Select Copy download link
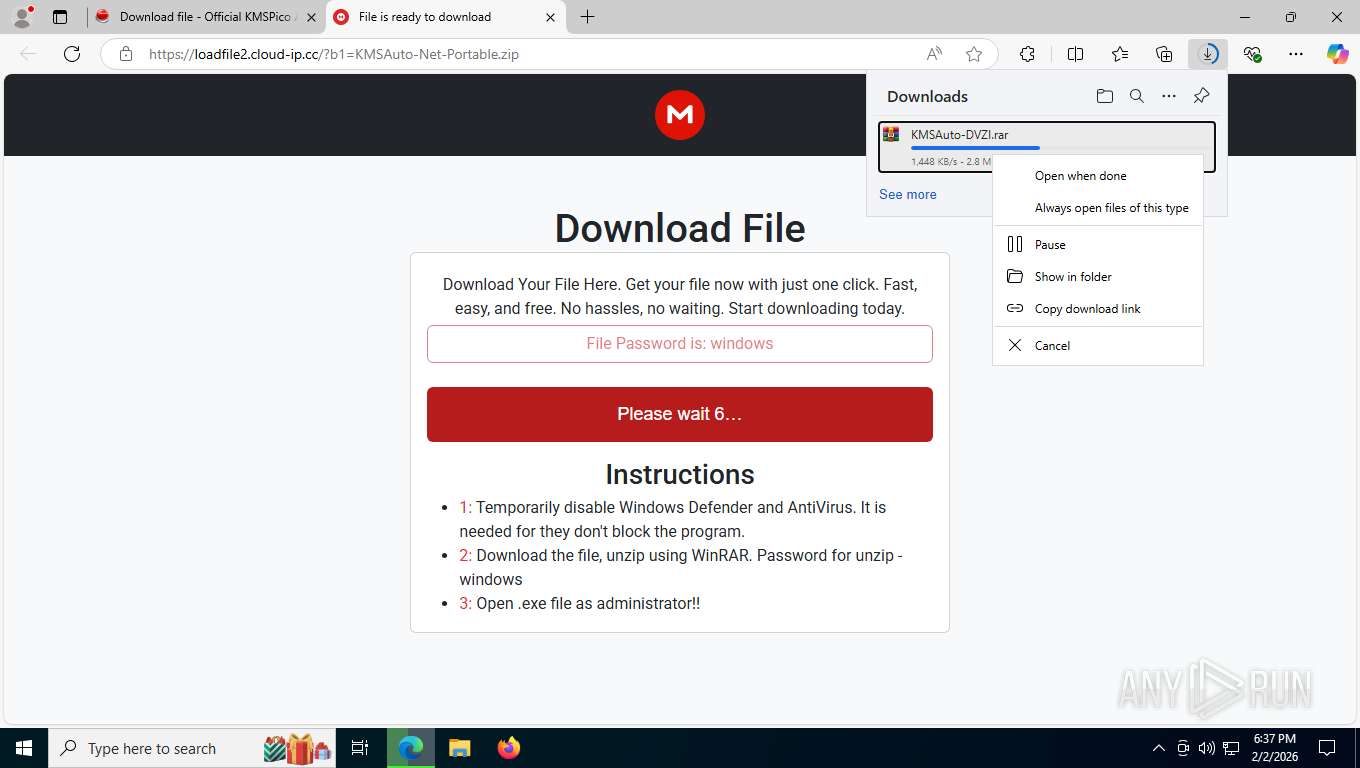Image resolution: width=1360 pixels, height=768 pixels. 1098,309
